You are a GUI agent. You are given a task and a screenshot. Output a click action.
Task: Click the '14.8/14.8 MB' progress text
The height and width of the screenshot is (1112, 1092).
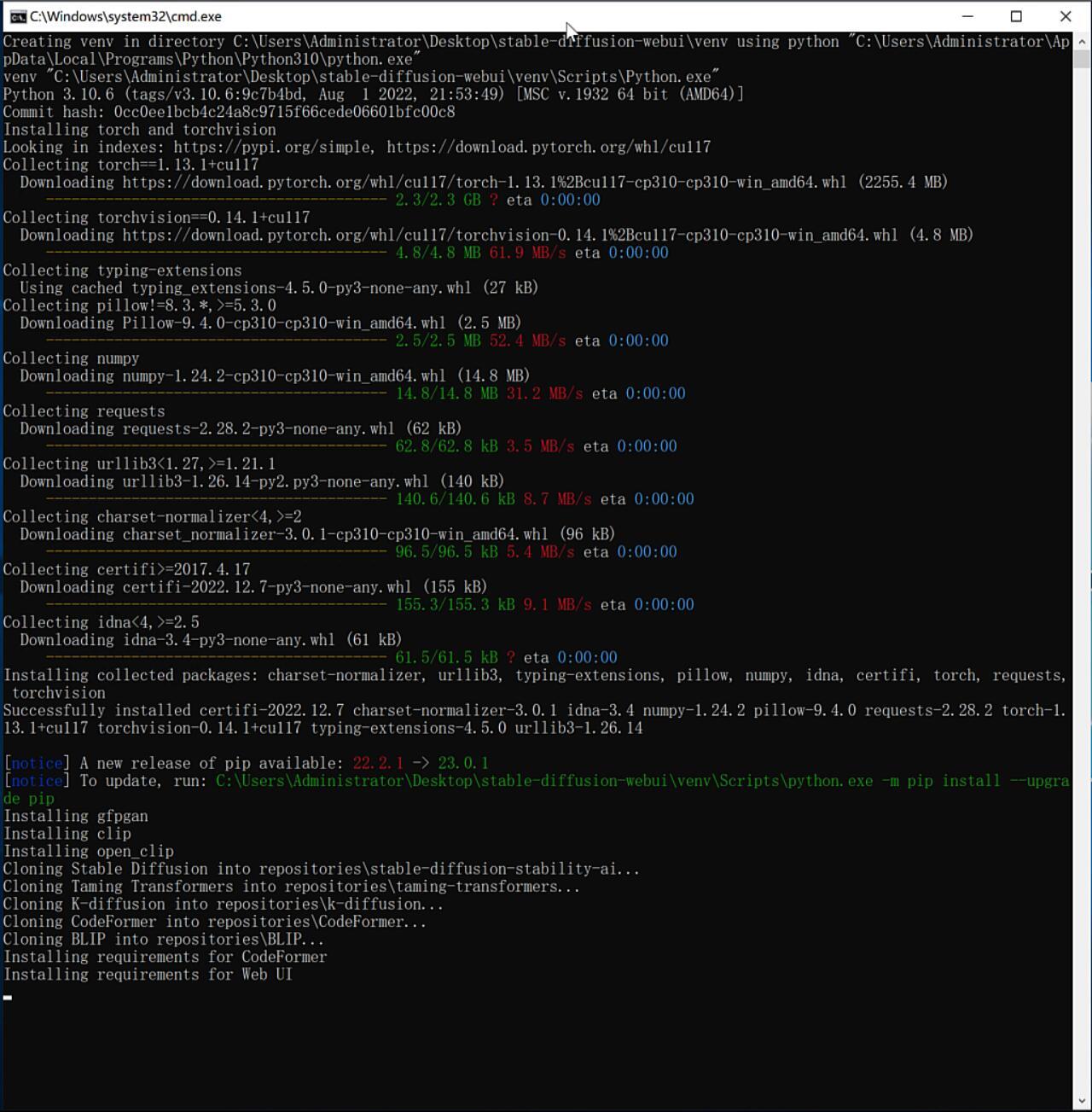point(446,393)
